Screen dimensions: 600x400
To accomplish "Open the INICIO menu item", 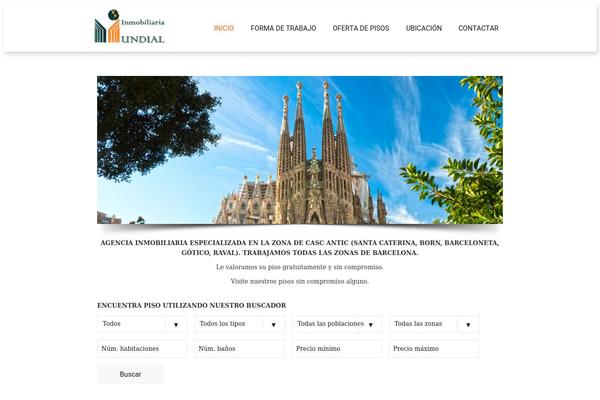I will pyautogui.click(x=224, y=28).
